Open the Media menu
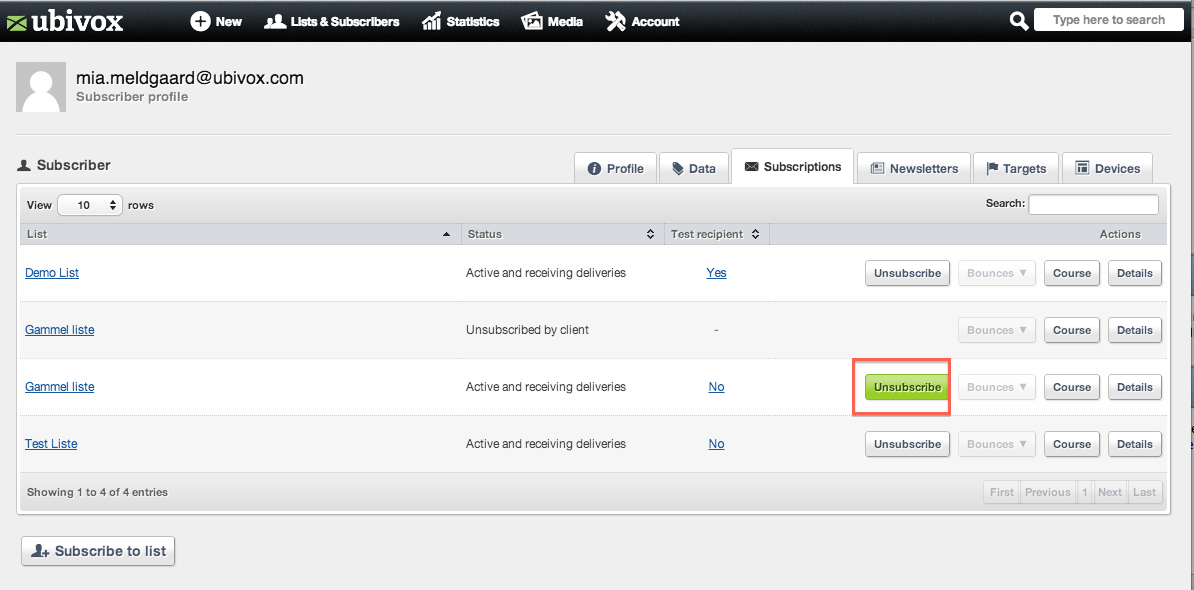1194x590 pixels. tap(552, 21)
